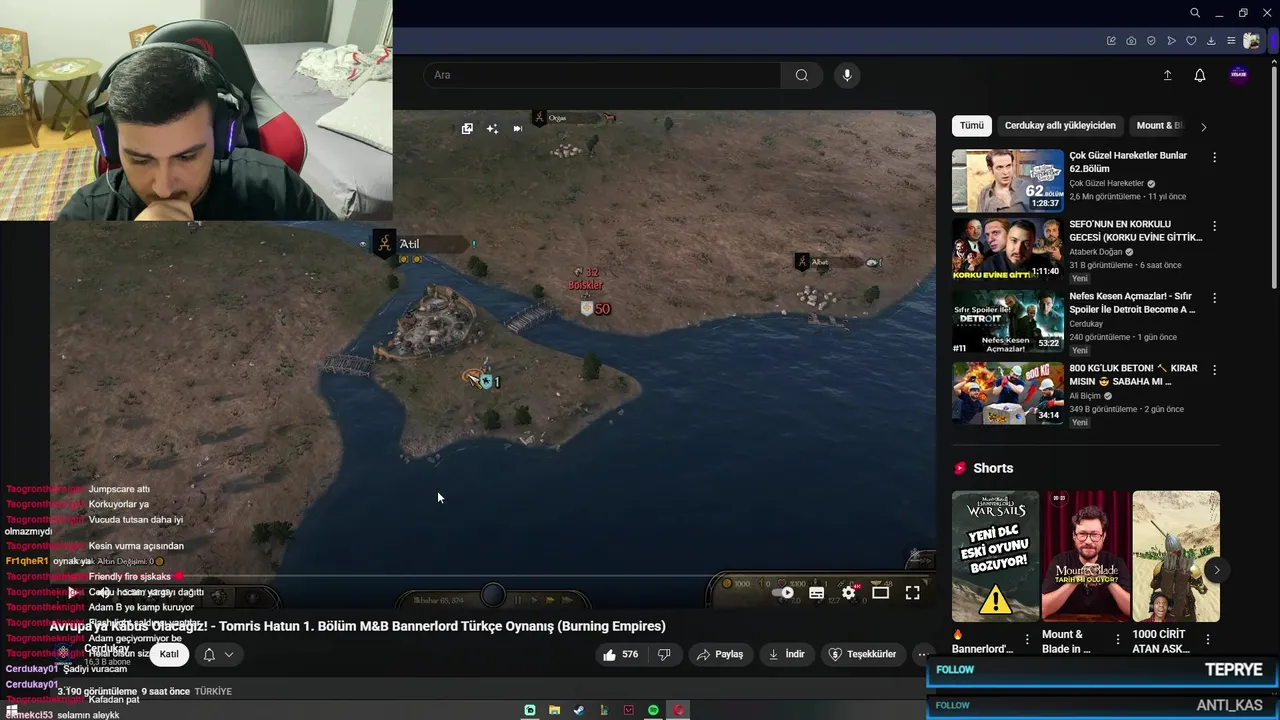The width and height of the screenshot is (1280, 720).
Task: Open File Explorer from the taskbar
Action: click(554, 710)
